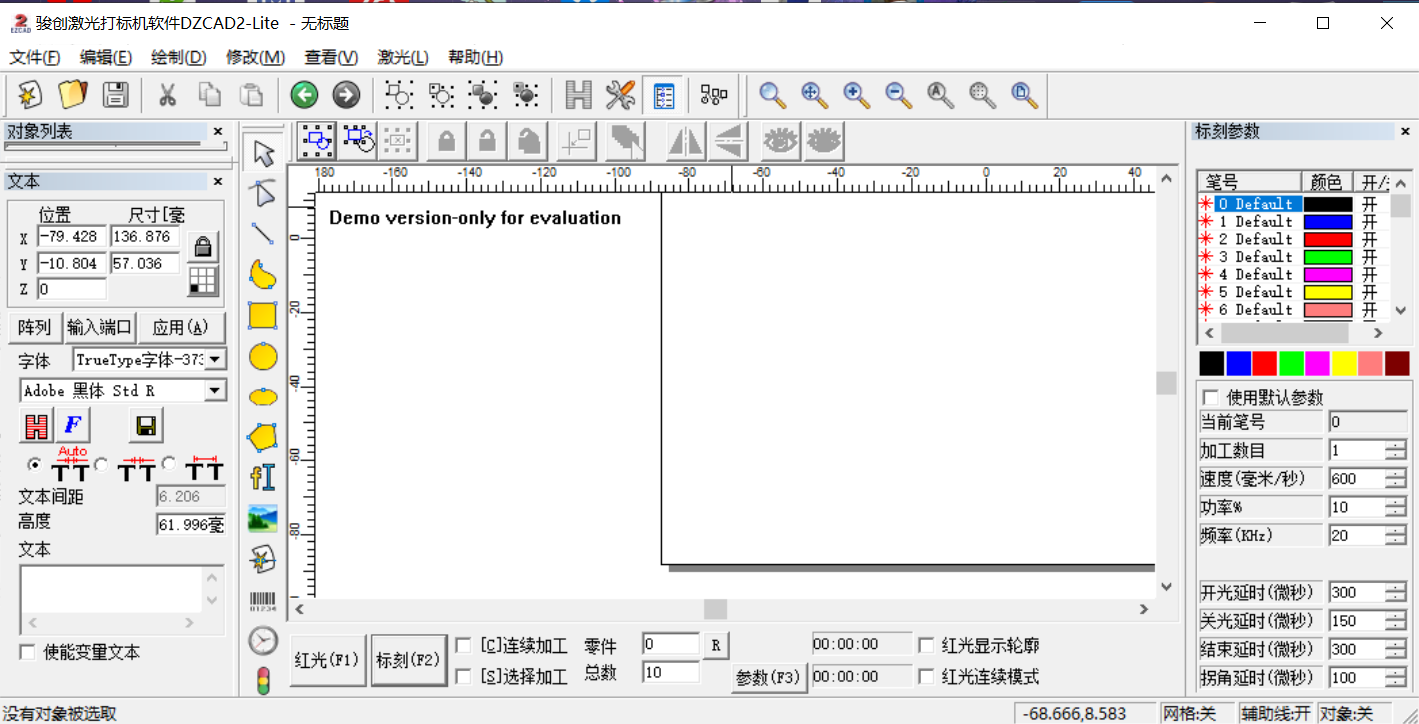The height and width of the screenshot is (724, 1419).
Task: Adjust 结束延时 spinner arrows
Action: coord(1396,649)
